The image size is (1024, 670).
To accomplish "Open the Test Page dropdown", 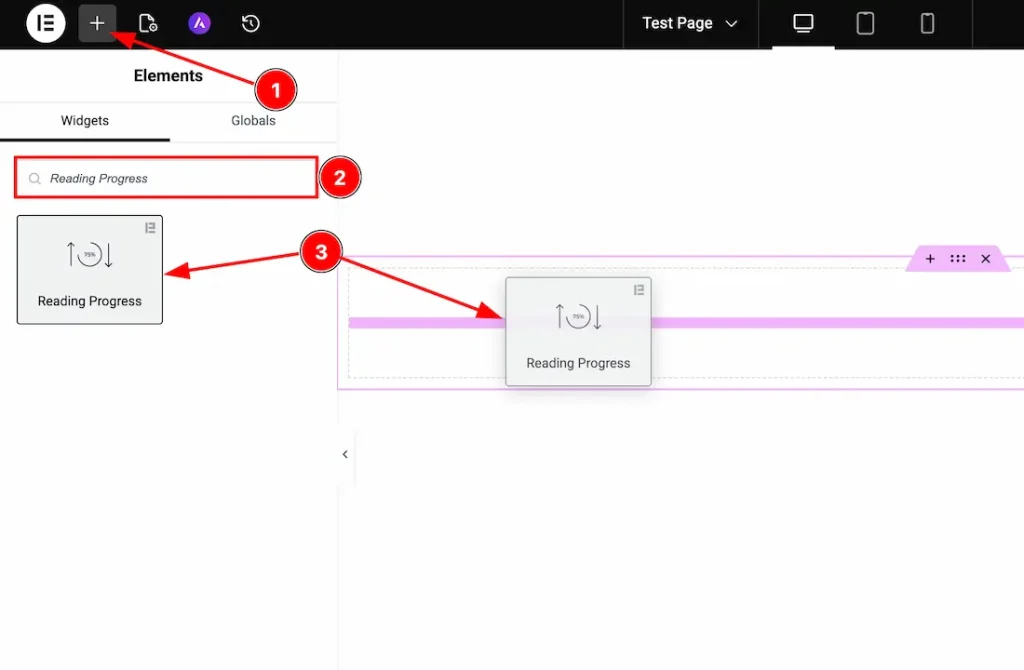I will [x=690, y=23].
